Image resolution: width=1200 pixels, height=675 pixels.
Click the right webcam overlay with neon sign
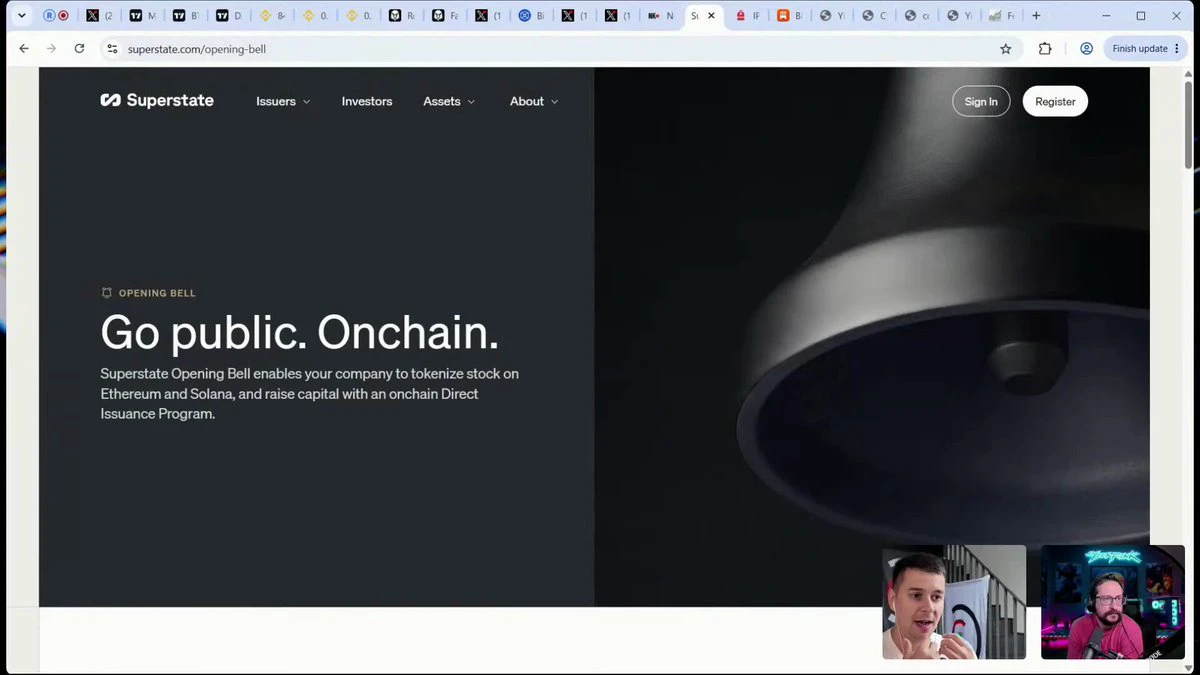pyautogui.click(x=1113, y=602)
